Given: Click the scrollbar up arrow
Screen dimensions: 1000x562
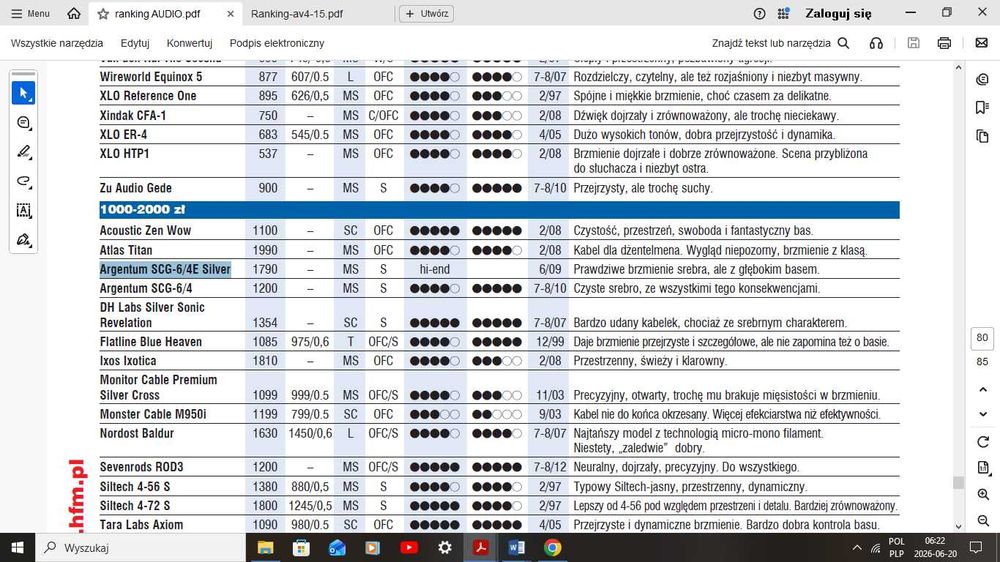Looking at the screenshot, I should 959,68.
